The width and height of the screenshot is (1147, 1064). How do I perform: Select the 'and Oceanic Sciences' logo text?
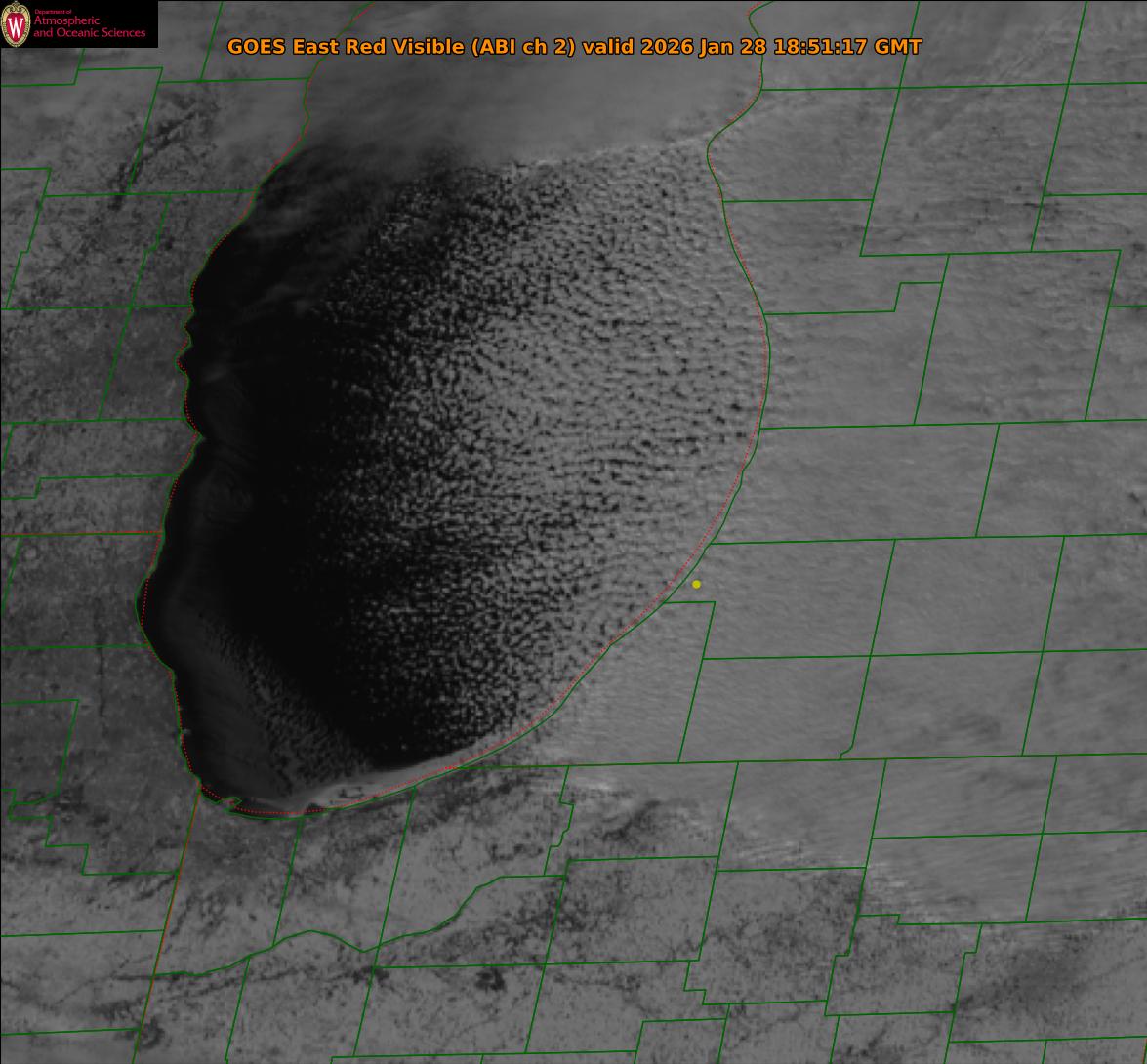tap(89, 33)
